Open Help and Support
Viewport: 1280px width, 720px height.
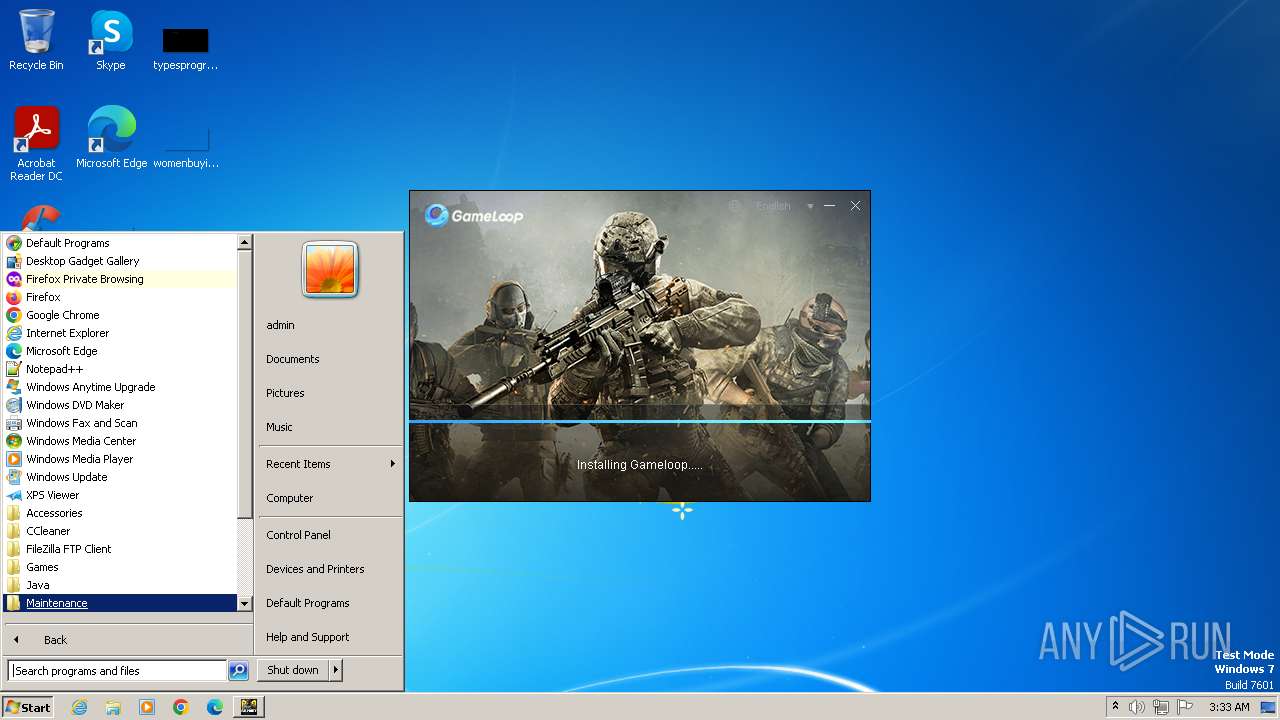(329, 637)
